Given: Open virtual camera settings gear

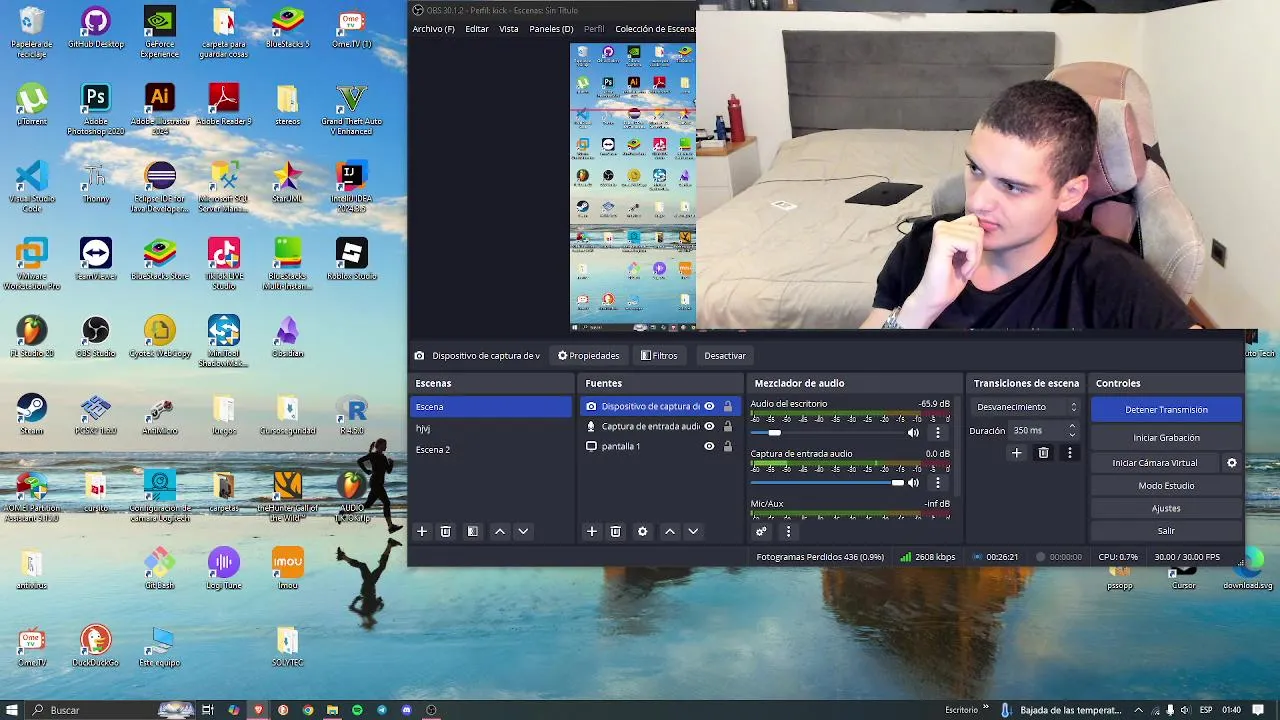Looking at the screenshot, I should pyautogui.click(x=1232, y=463).
